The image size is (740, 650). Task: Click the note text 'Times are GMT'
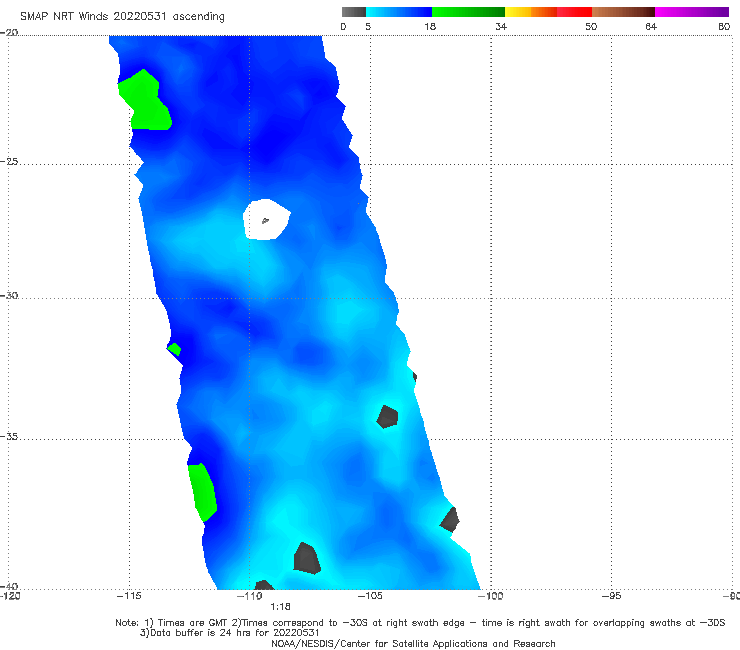[192, 623]
